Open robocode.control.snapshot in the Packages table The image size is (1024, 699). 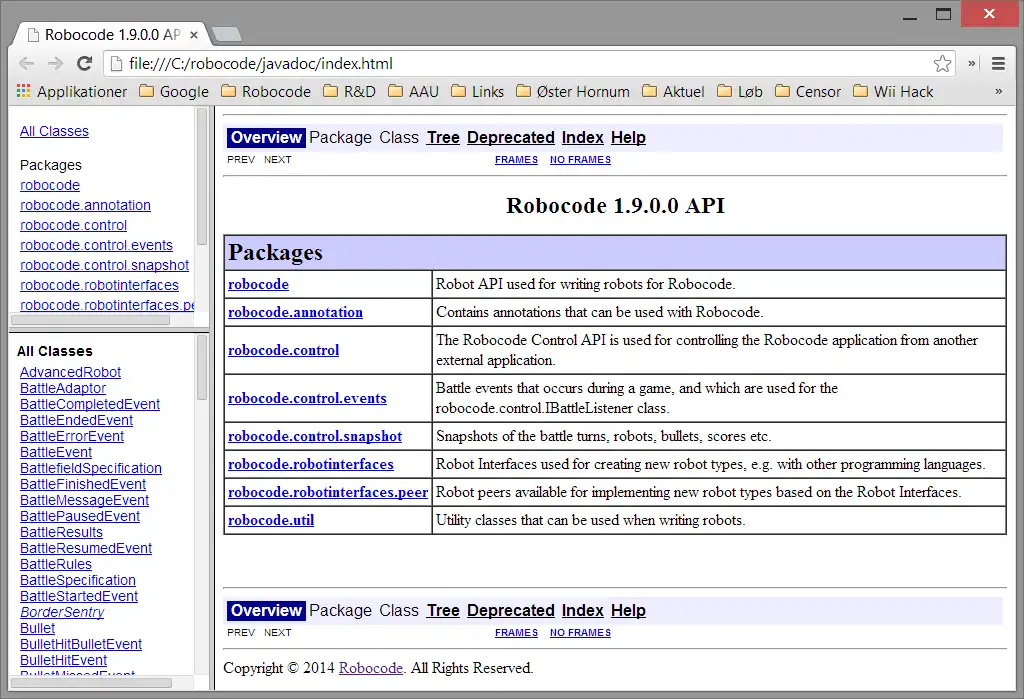click(x=315, y=436)
